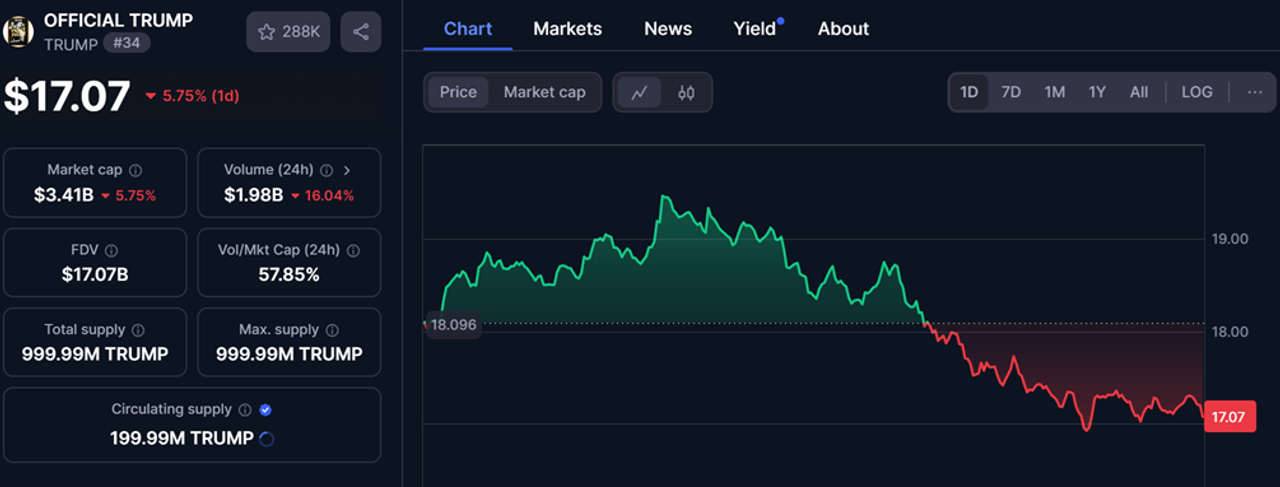1280x487 pixels.
Task: Open the Chart tab
Action: point(468,28)
